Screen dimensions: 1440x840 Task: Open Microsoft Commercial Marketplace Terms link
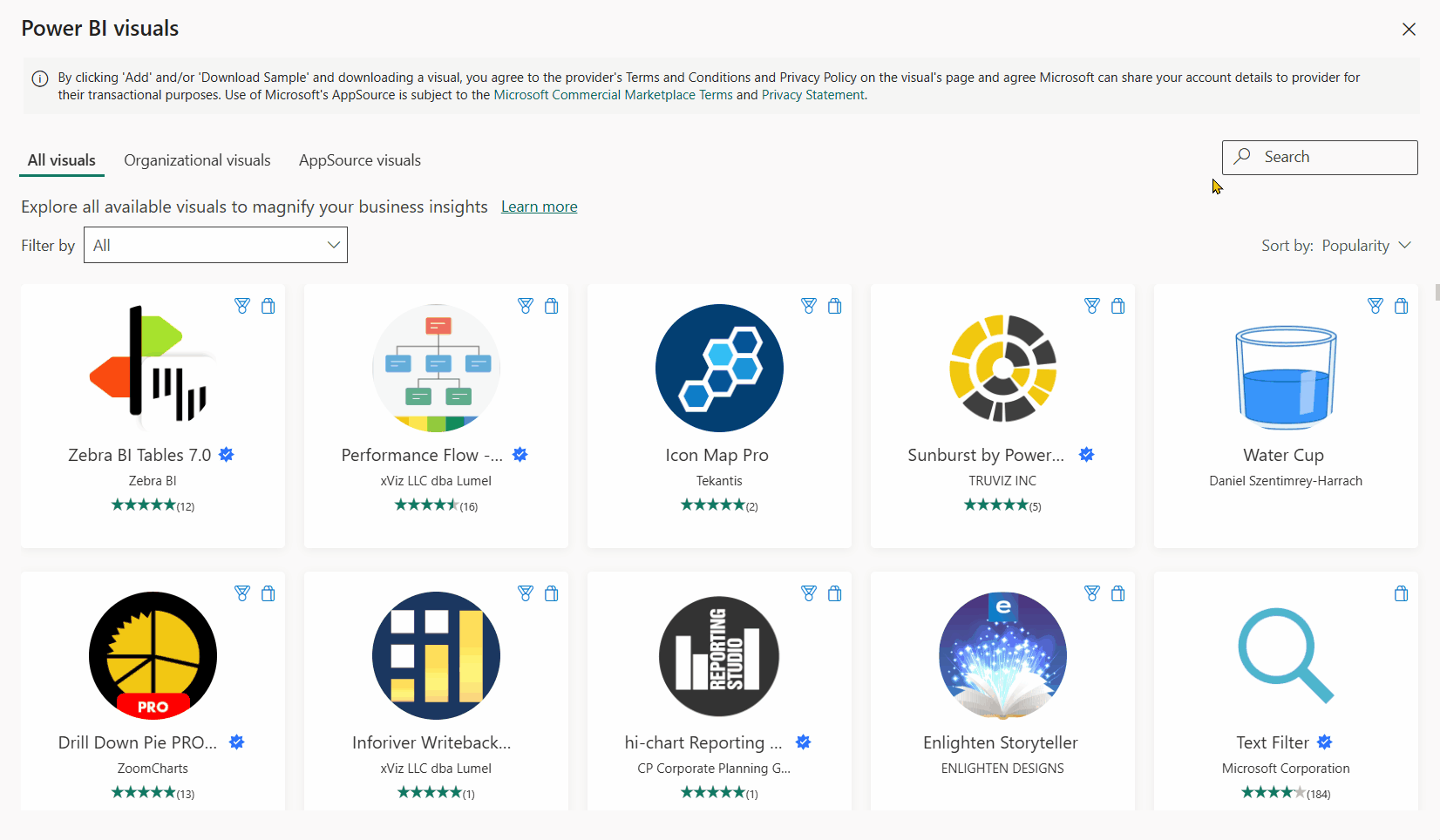(613, 95)
